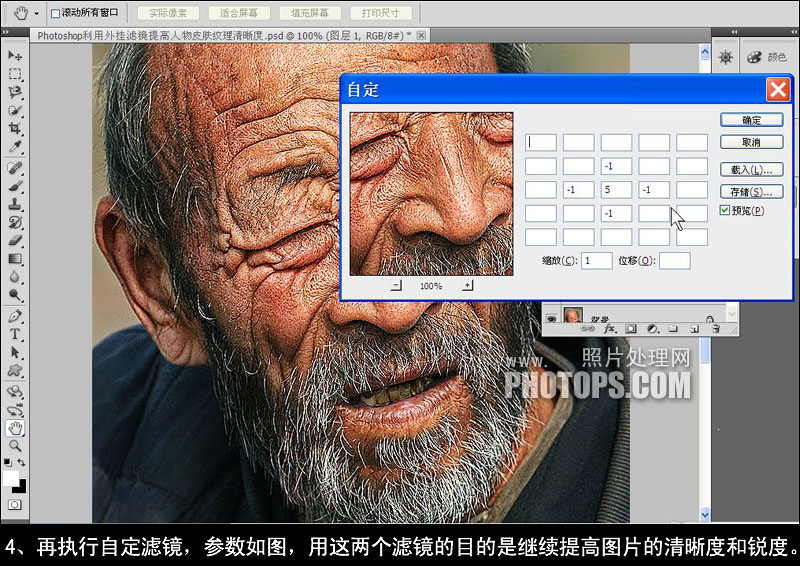Image resolution: width=800 pixels, height=566 pixels.
Task: Click the 缩放(C) scale input field
Action: (596, 261)
